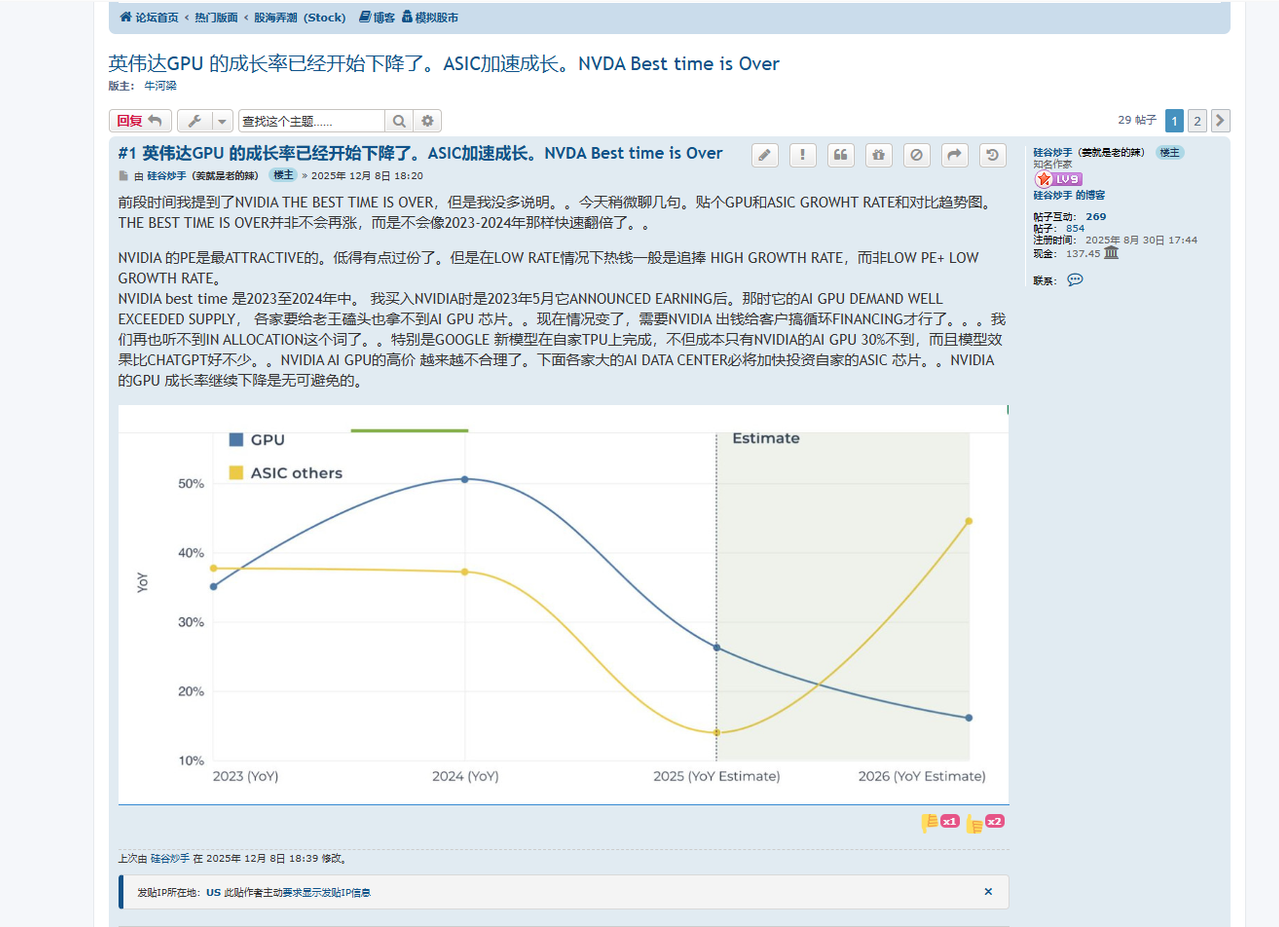The image size is (1279, 927).
Task: Select page 1 in pagination
Action: point(1174,121)
